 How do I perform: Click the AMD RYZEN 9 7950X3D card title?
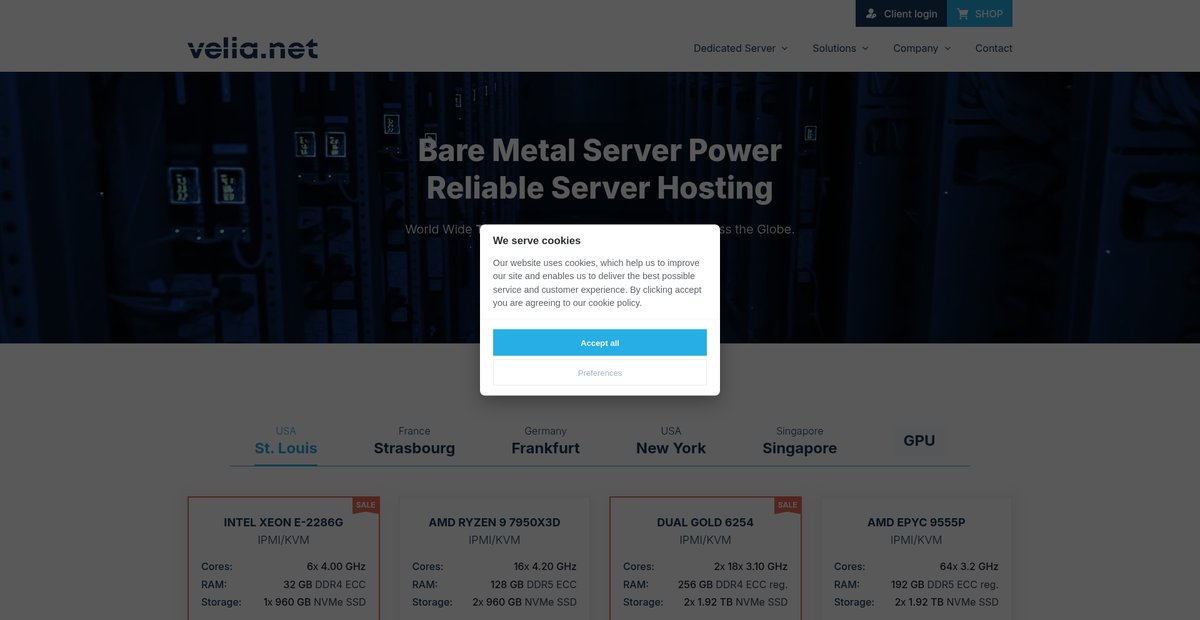494,522
